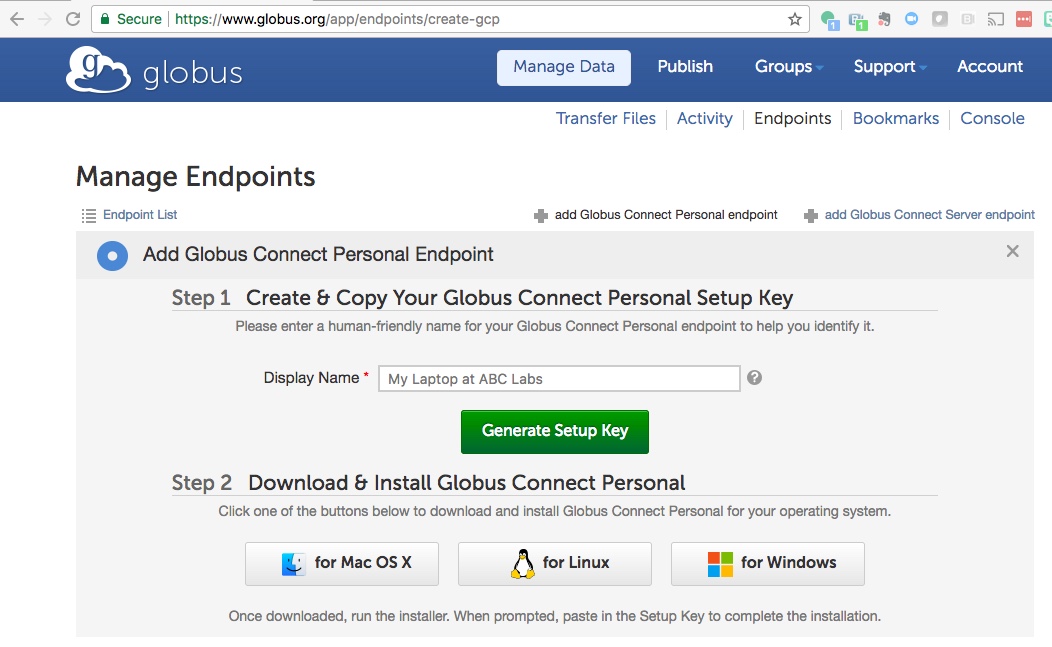Viewport: 1052px width, 647px height.
Task: Click add Globus Connect Server endpoint link
Action: [x=929, y=215]
